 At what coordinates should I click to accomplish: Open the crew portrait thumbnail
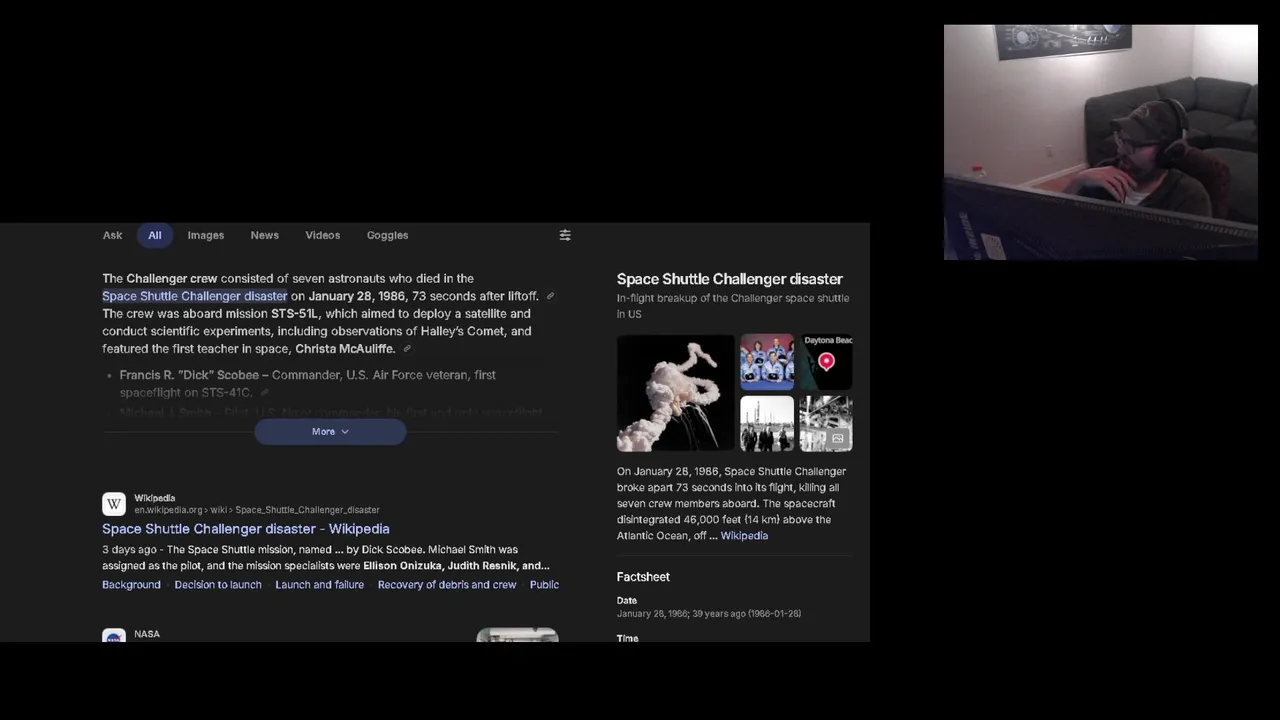pos(767,362)
